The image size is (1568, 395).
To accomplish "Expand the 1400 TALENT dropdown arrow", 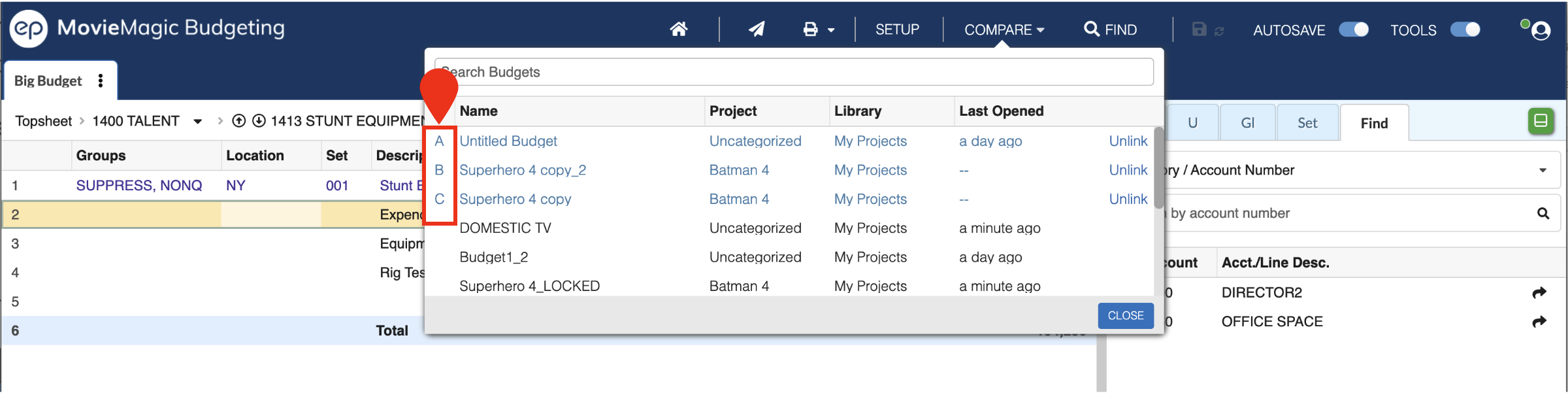I will tap(197, 122).
